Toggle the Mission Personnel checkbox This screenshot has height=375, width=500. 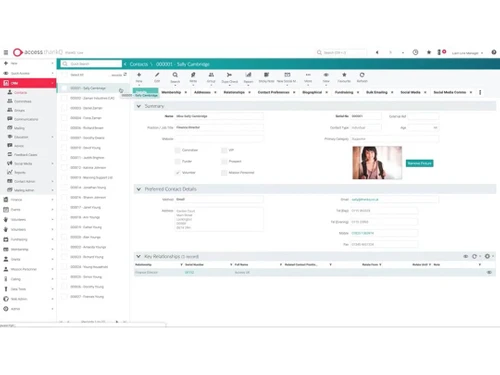tap(224, 173)
